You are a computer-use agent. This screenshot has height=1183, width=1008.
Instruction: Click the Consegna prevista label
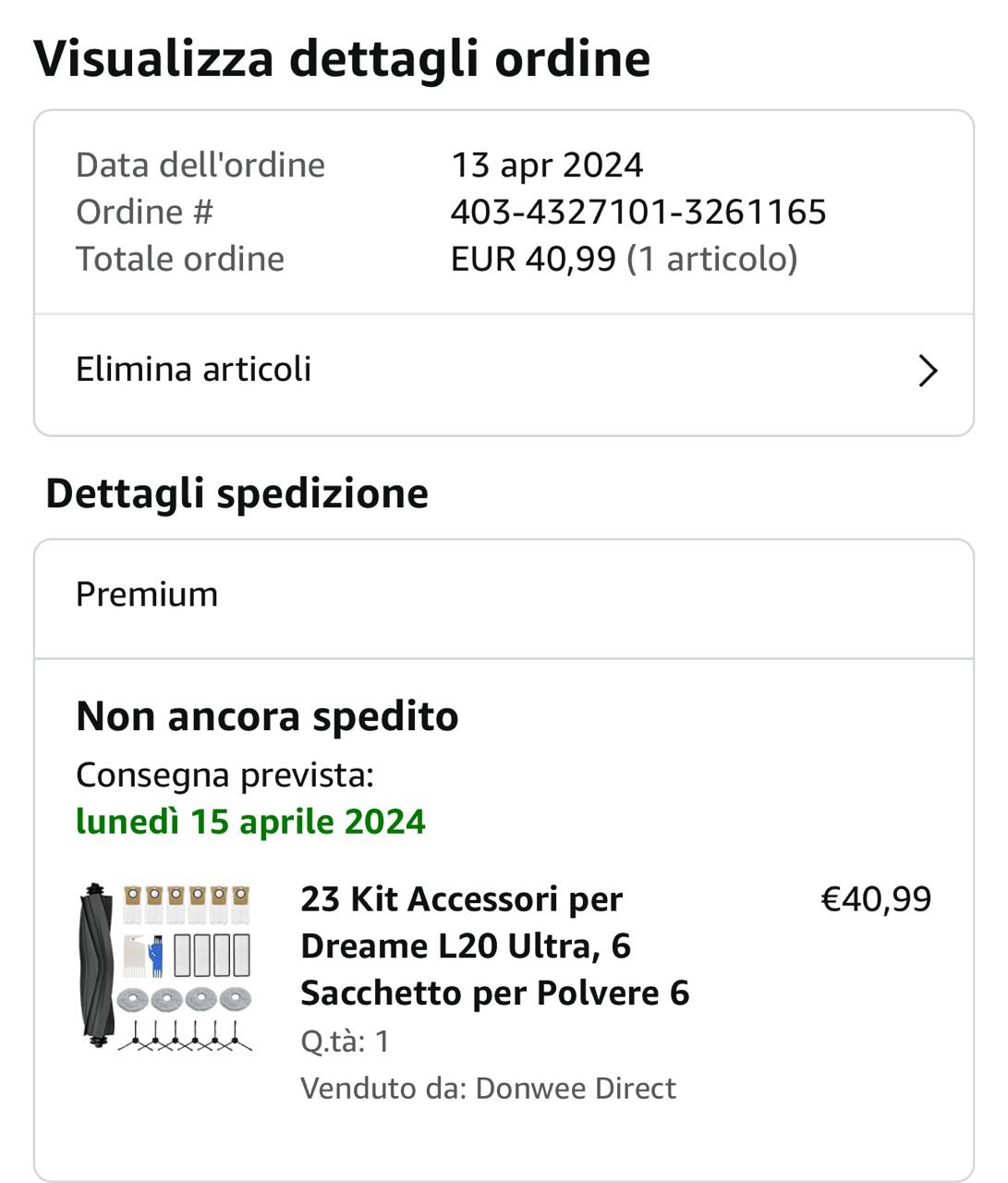(x=225, y=774)
